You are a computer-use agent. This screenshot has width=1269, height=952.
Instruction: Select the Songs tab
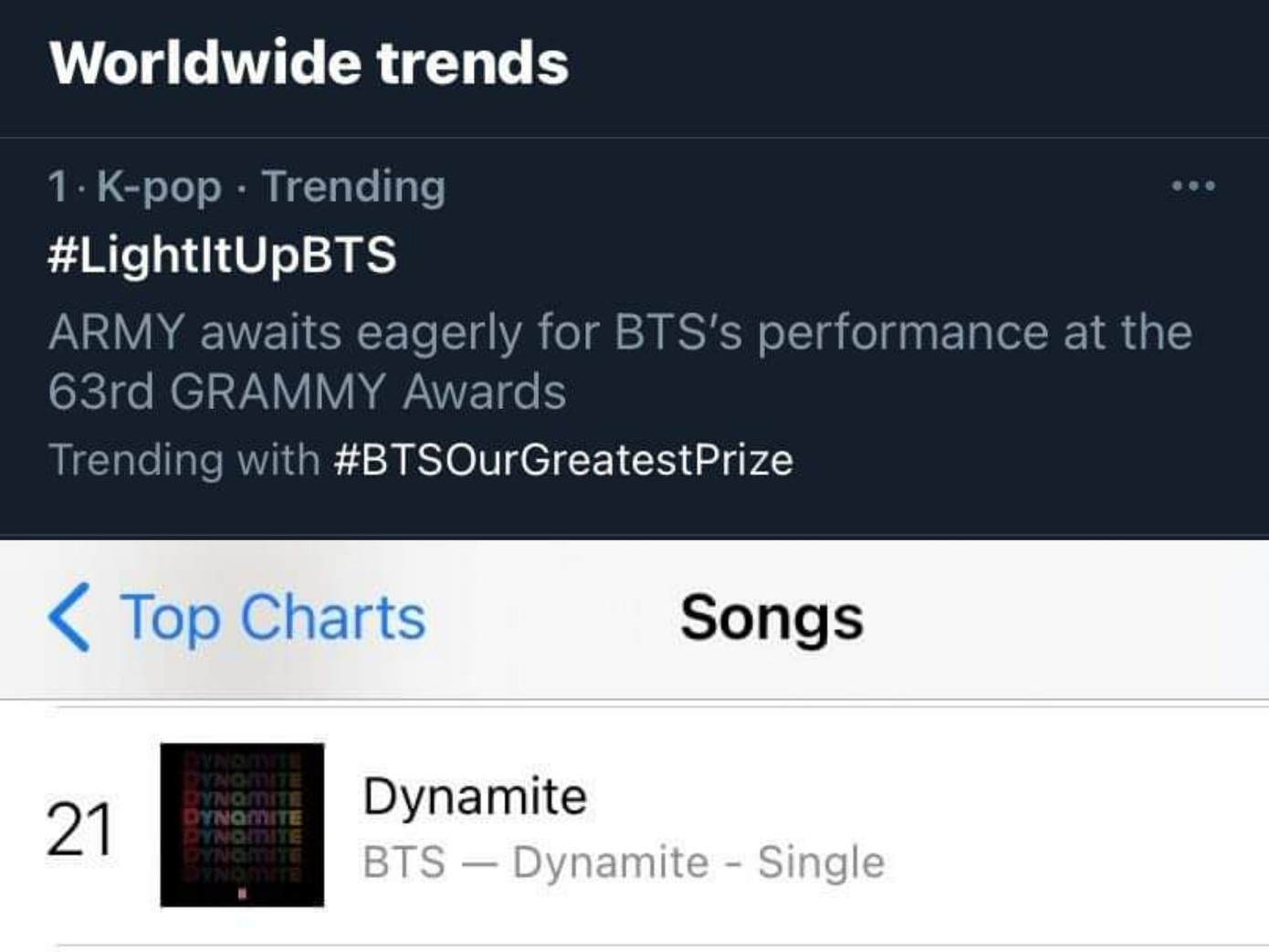click(x=772, y=617)
